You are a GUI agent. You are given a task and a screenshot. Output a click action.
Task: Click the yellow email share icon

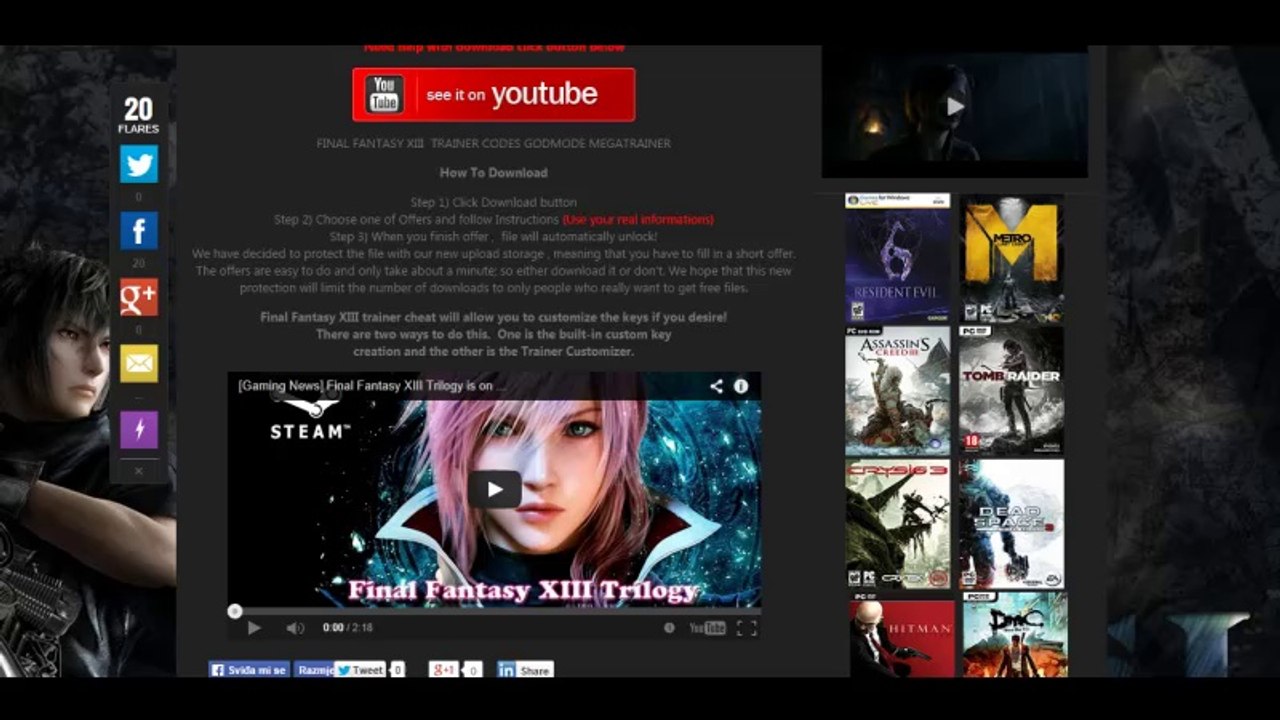pyautogui.click(x=139, y=363)
